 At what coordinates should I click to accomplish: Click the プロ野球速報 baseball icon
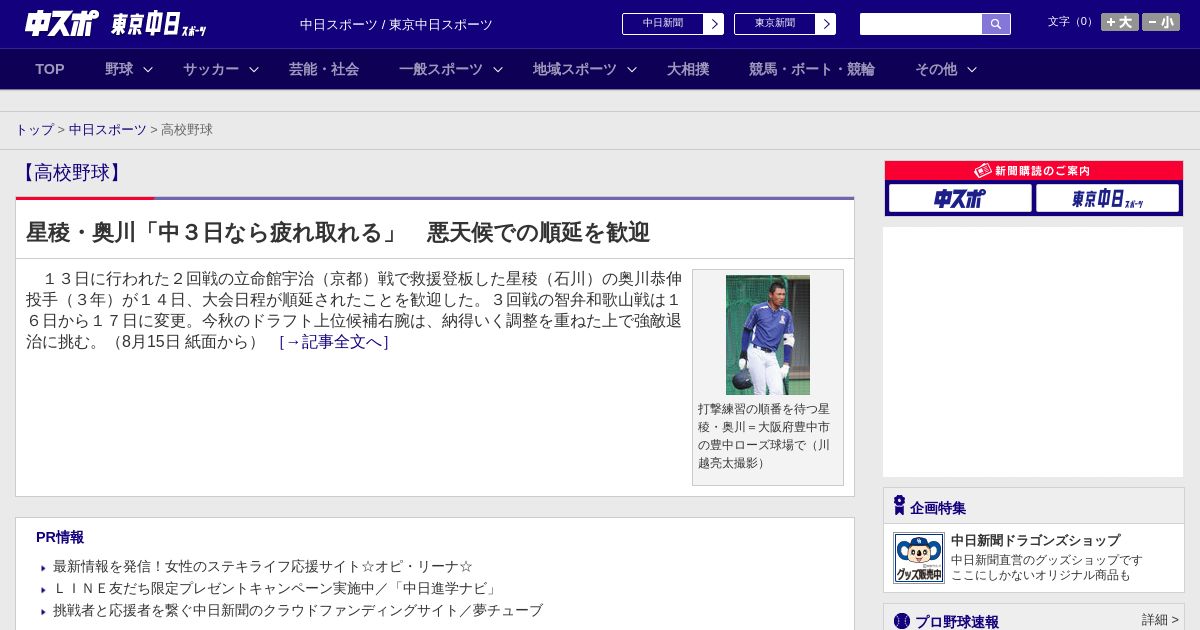(x=902, y=621)
